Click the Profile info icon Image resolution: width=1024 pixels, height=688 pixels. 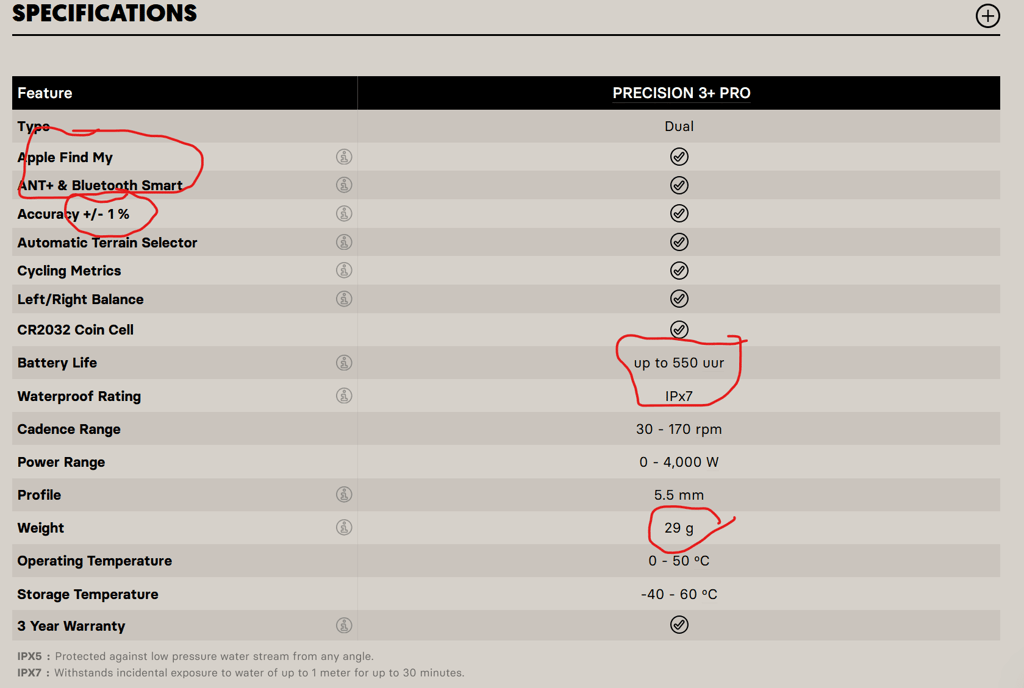click(344, 494)
